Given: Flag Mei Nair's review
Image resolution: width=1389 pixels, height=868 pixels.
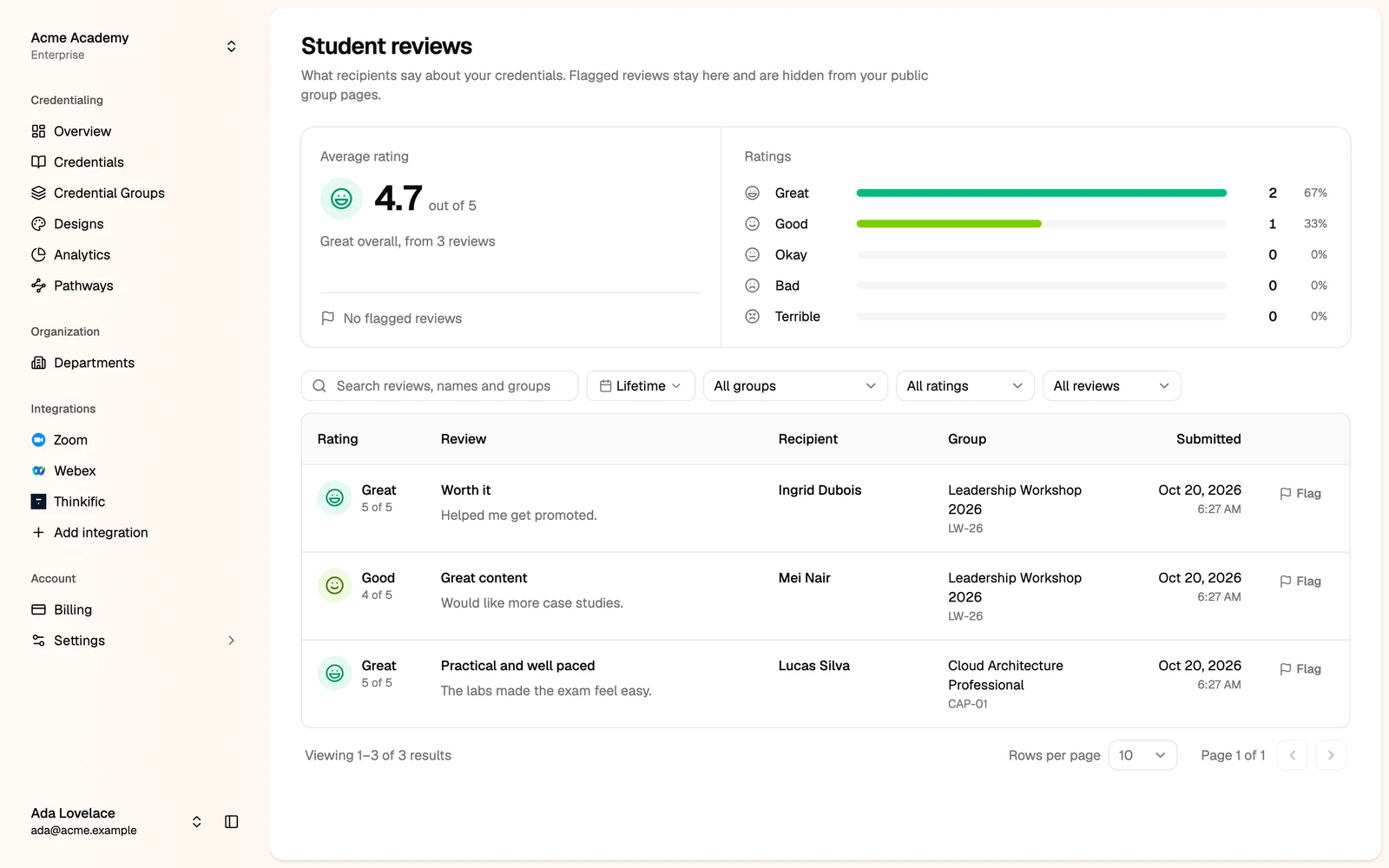Looking at the screenshot, I should pyautogui.click(x=1300, y=582).
